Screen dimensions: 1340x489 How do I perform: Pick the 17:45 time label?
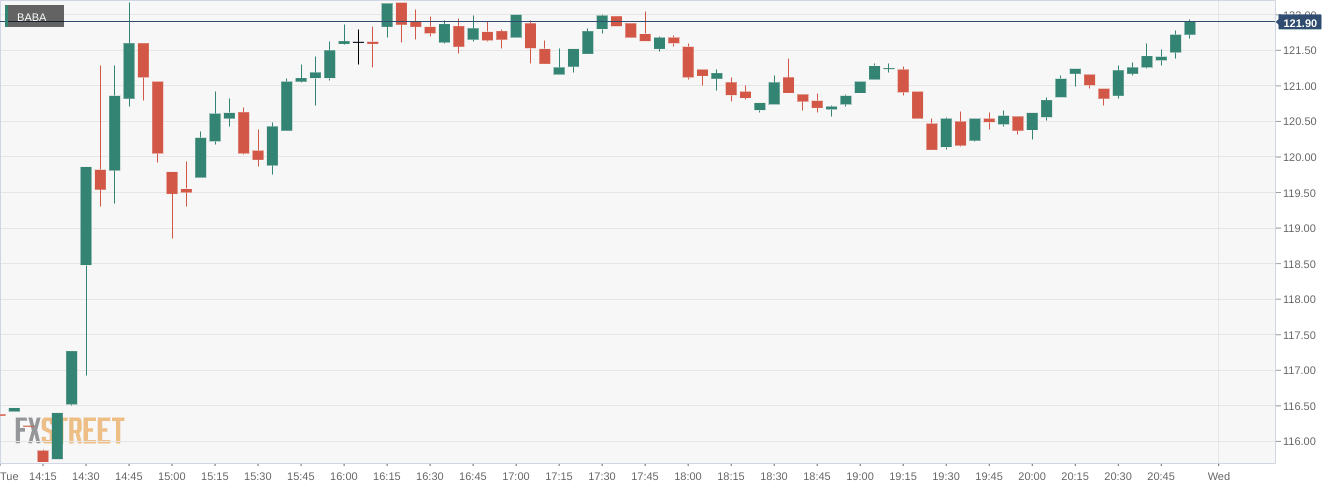(645, 476)
